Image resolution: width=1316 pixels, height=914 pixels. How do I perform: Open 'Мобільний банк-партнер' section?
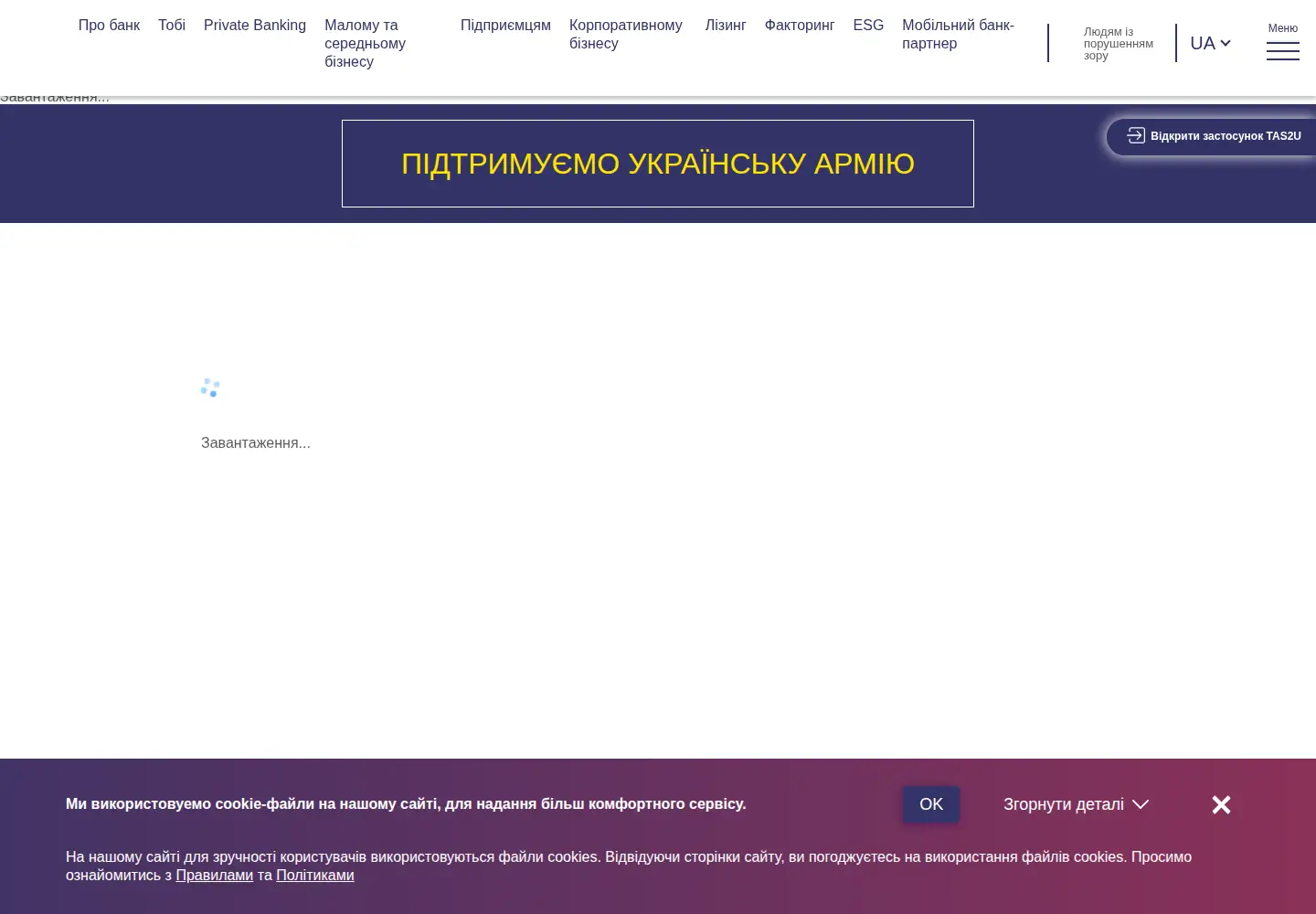[x=958, y=34]
